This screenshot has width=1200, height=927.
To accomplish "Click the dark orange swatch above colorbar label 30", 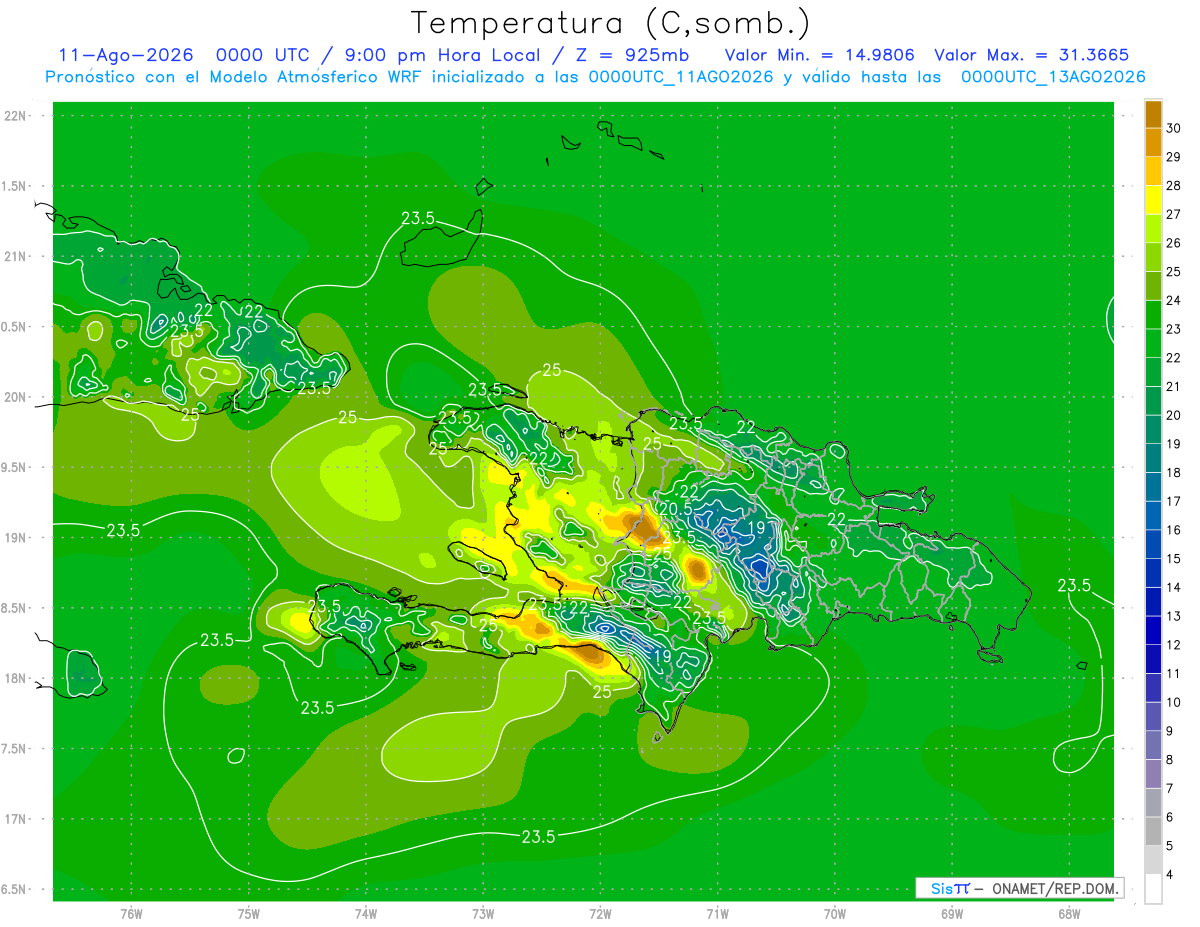I will tap(1153, 114).
